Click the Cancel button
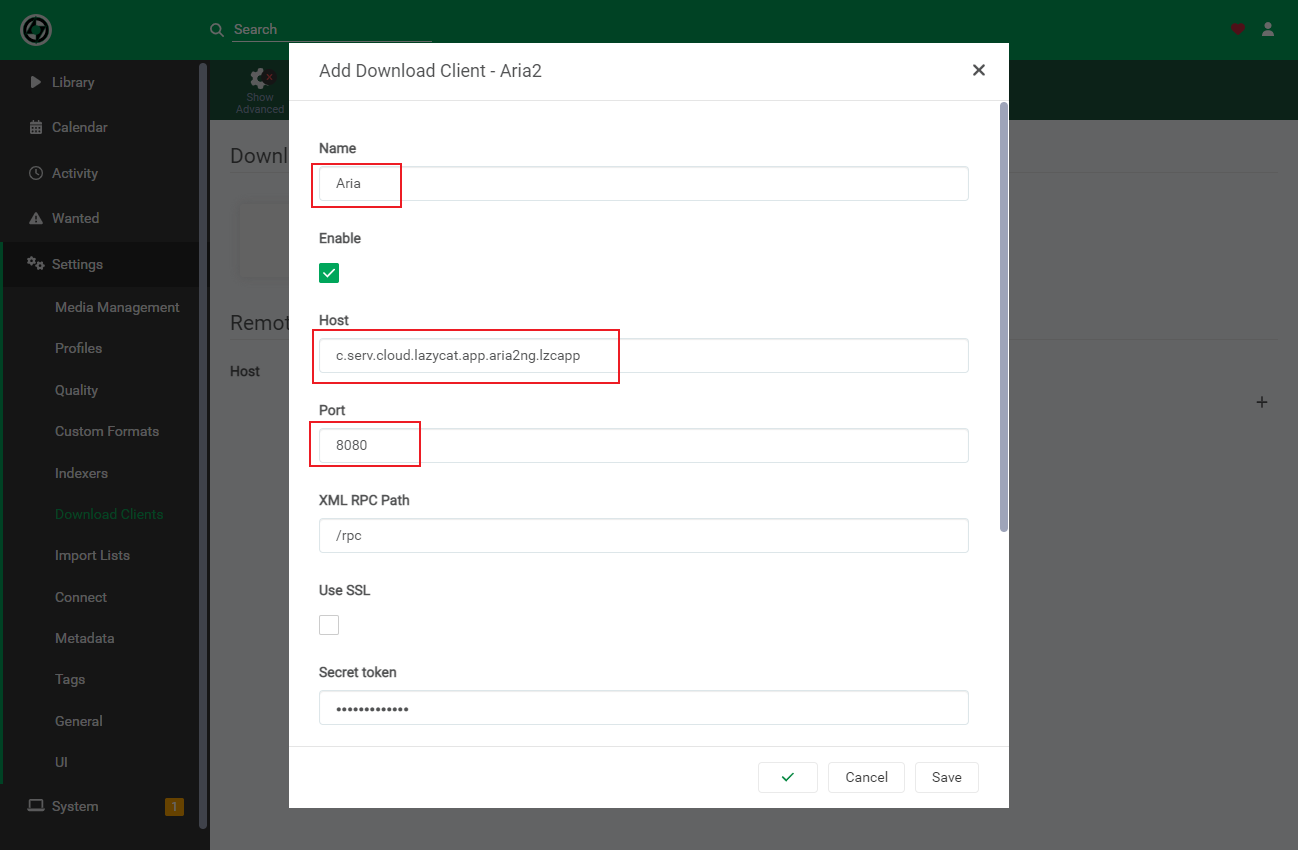This screenshot has height=850, width=1298. [x=866, y=777]
